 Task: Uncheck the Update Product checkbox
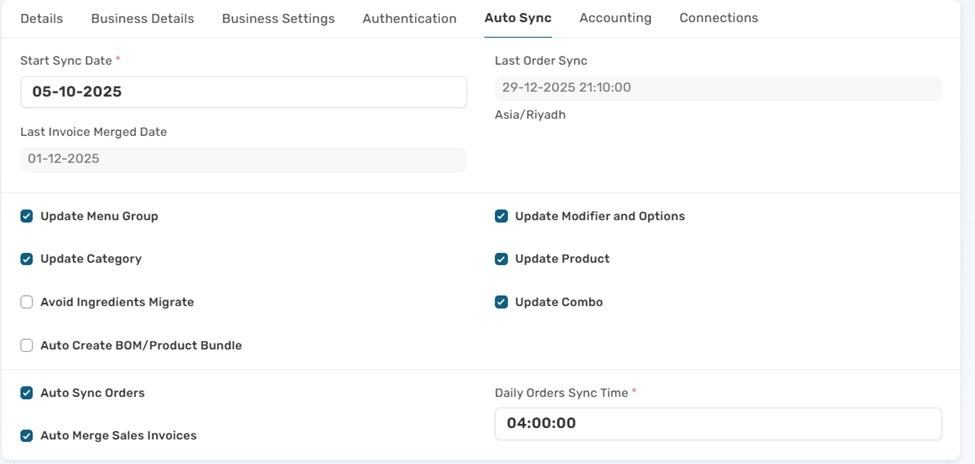click(x=501, y=259)
